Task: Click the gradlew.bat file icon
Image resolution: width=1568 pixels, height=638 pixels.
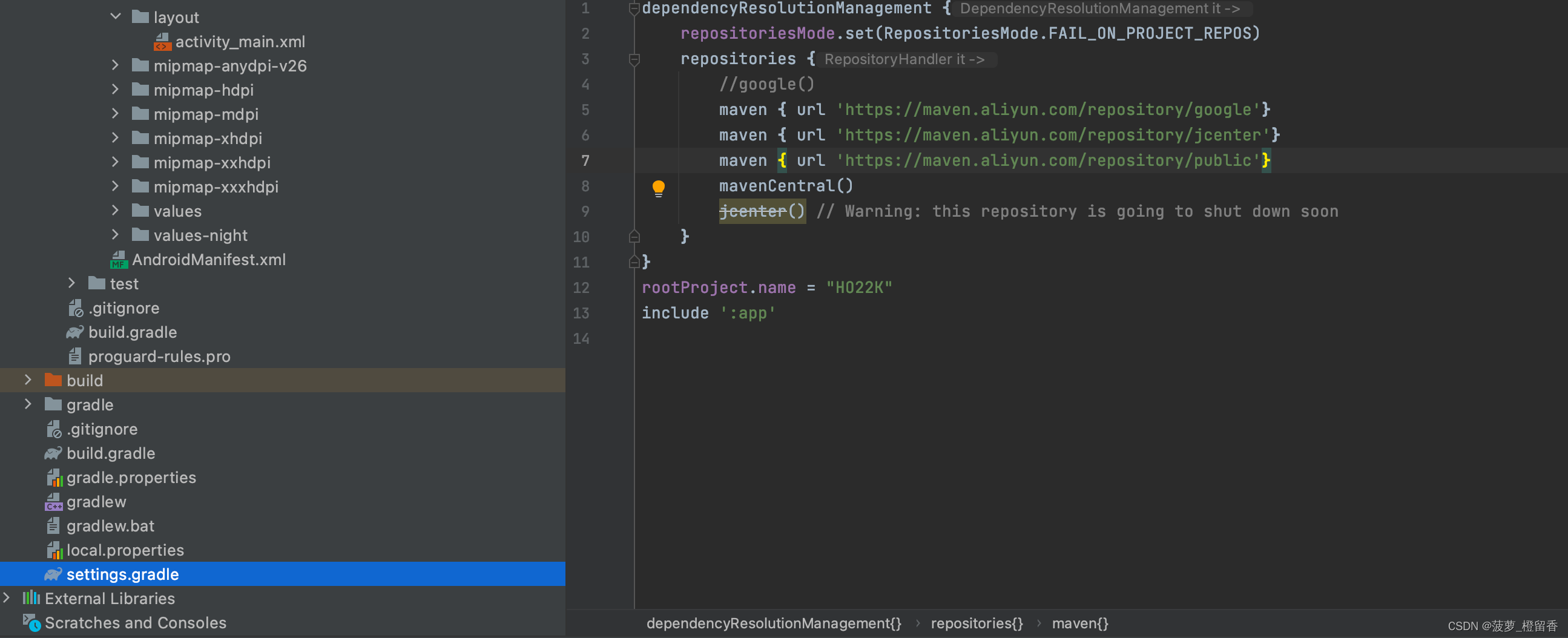Action: [53, 525]
